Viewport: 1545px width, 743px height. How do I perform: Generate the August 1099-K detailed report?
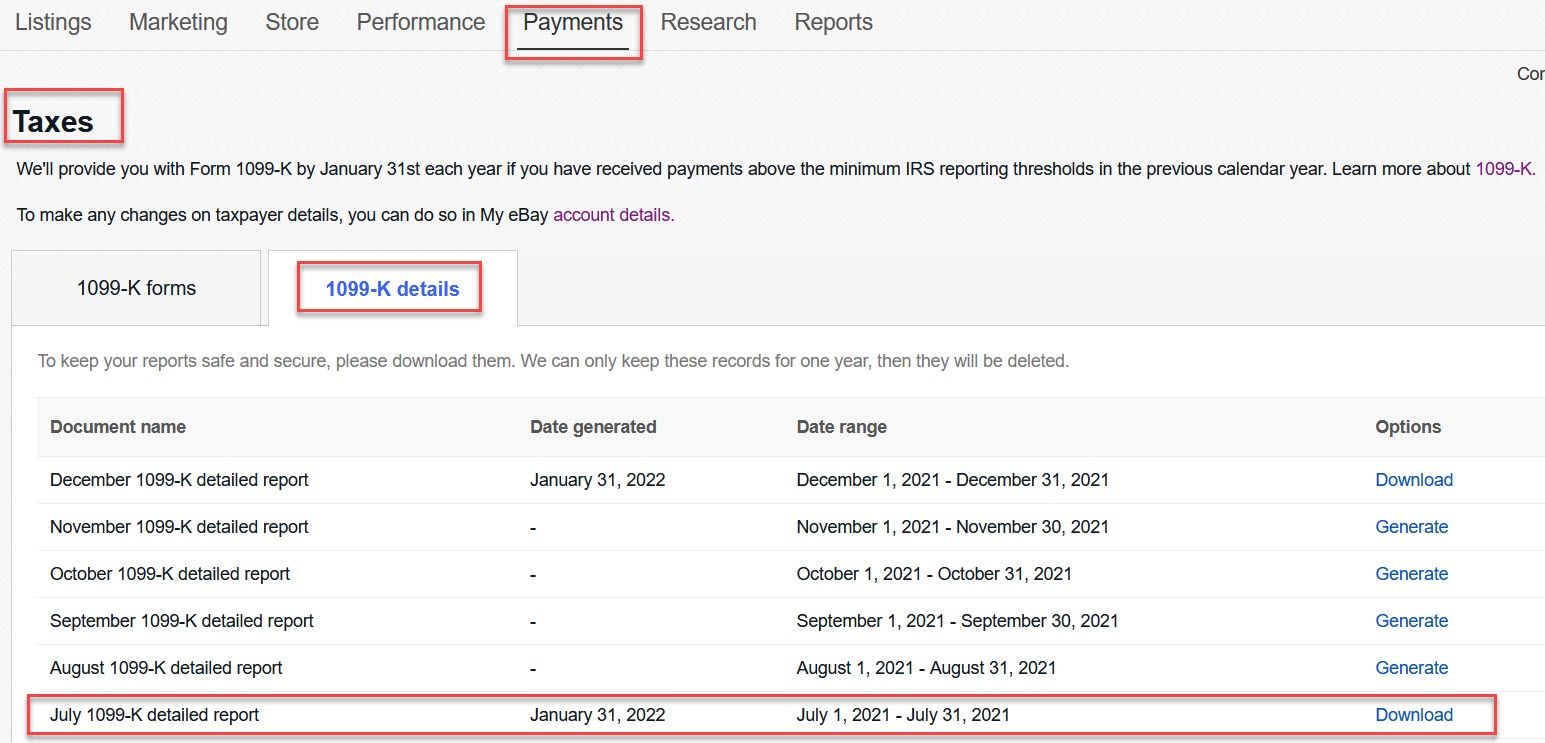(1411, 668)
